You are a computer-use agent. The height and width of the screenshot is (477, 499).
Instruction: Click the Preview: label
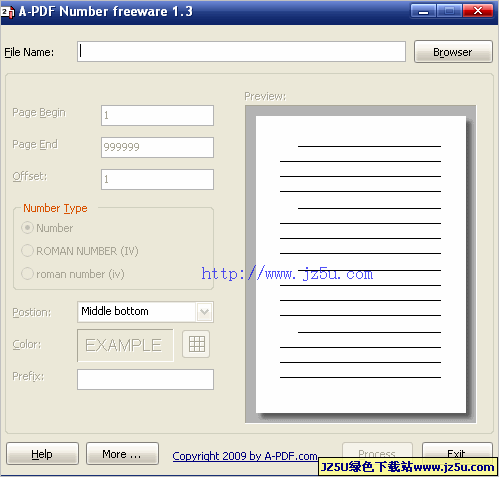click(x=265, y=96)
